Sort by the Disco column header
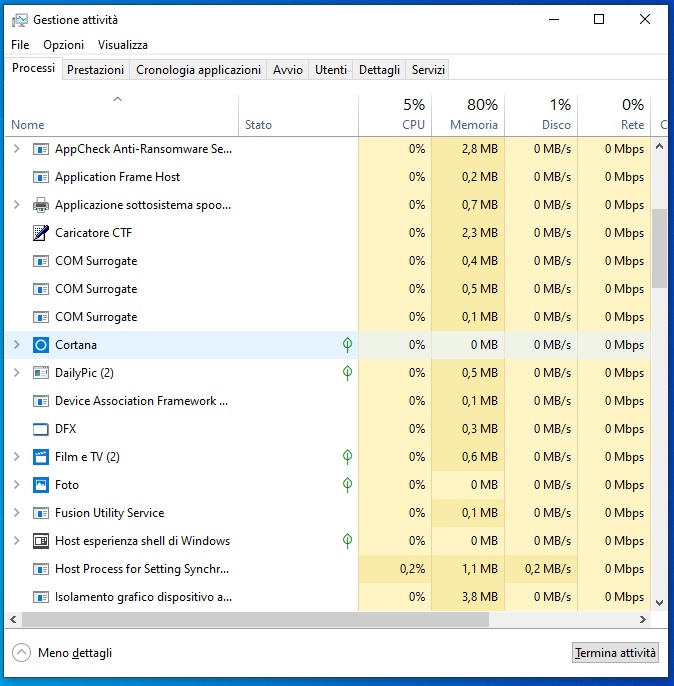 click(541, 115)
